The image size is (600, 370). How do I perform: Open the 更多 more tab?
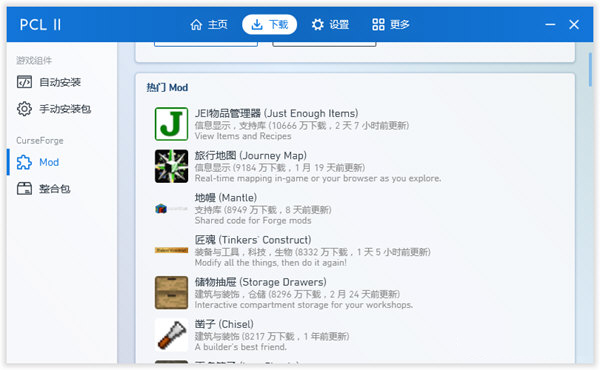tap(391, 24)
